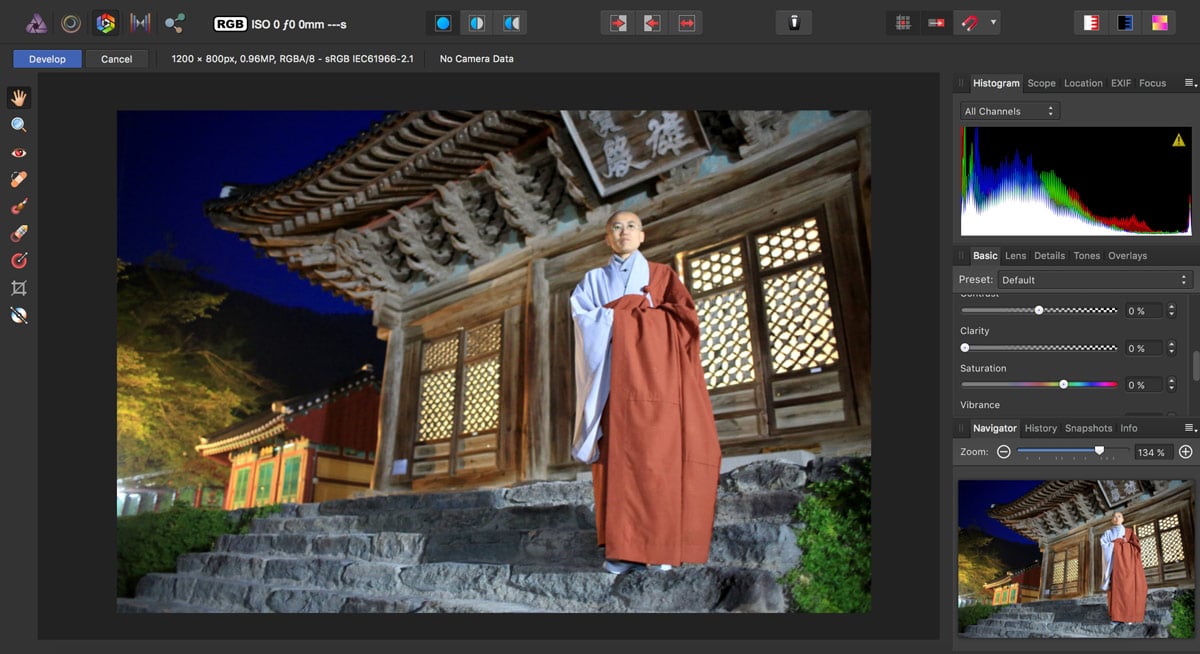Open the All Channels dropdown

(1009, 111)
